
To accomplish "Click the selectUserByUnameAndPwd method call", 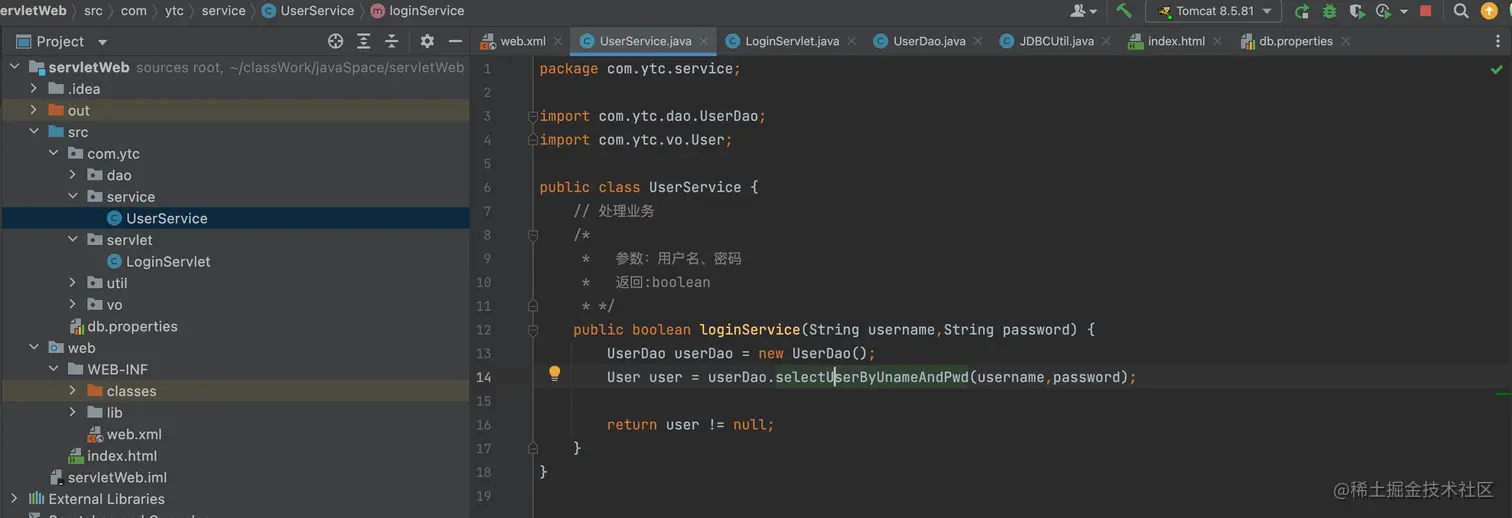I will tap(872, 377).
